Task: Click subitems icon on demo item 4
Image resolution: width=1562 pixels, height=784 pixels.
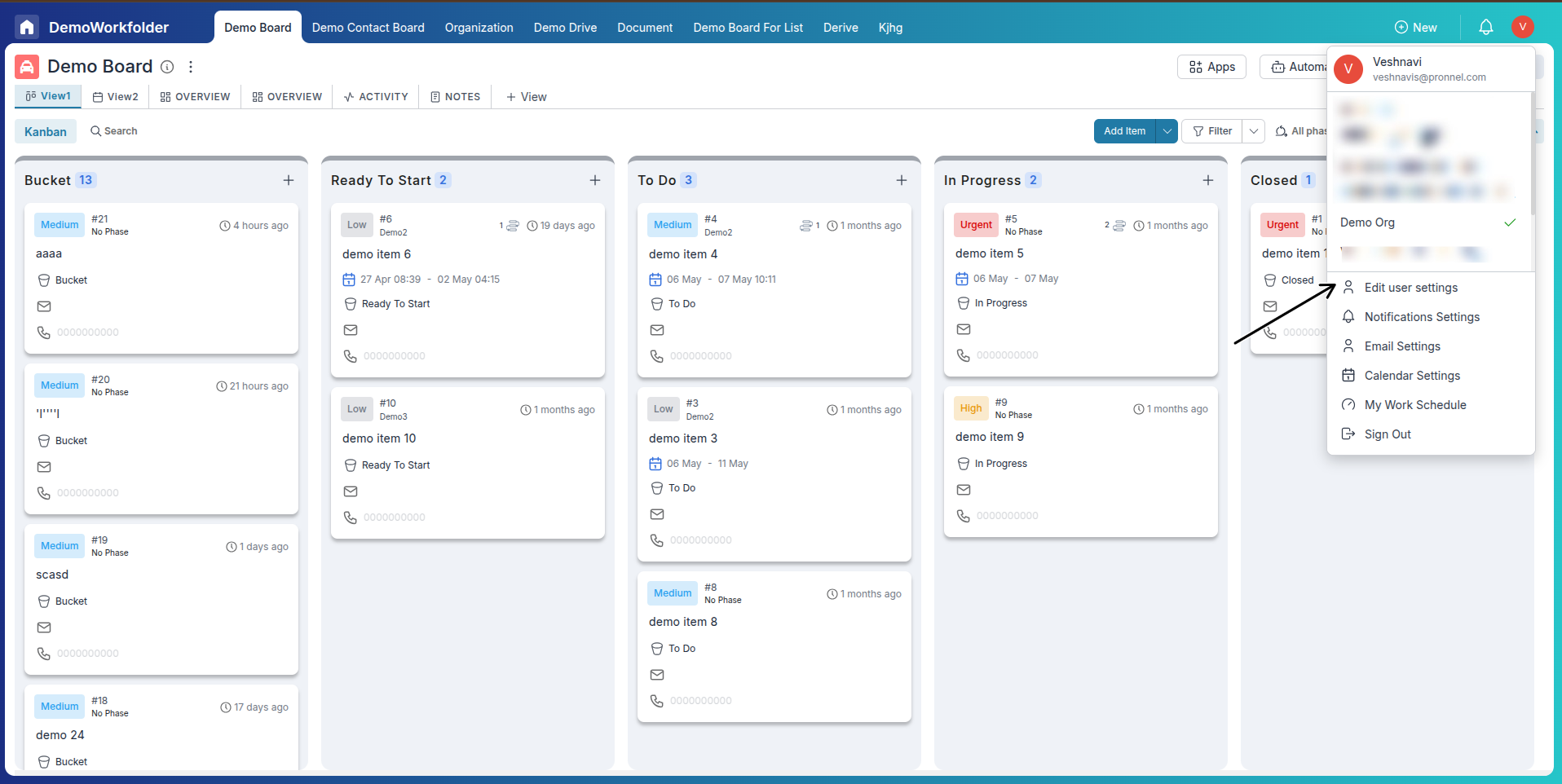Action: coord(806,226)
